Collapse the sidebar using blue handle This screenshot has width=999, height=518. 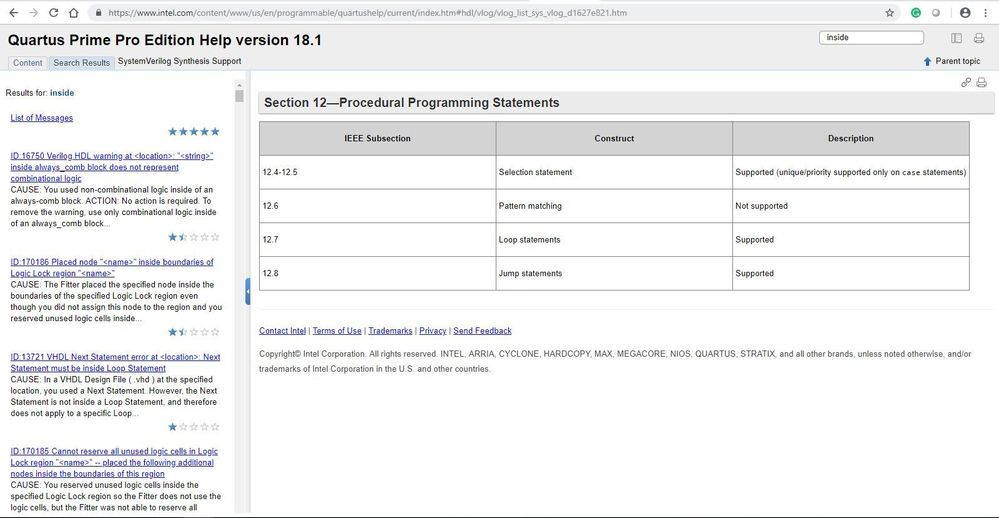(x=248, y=292)
